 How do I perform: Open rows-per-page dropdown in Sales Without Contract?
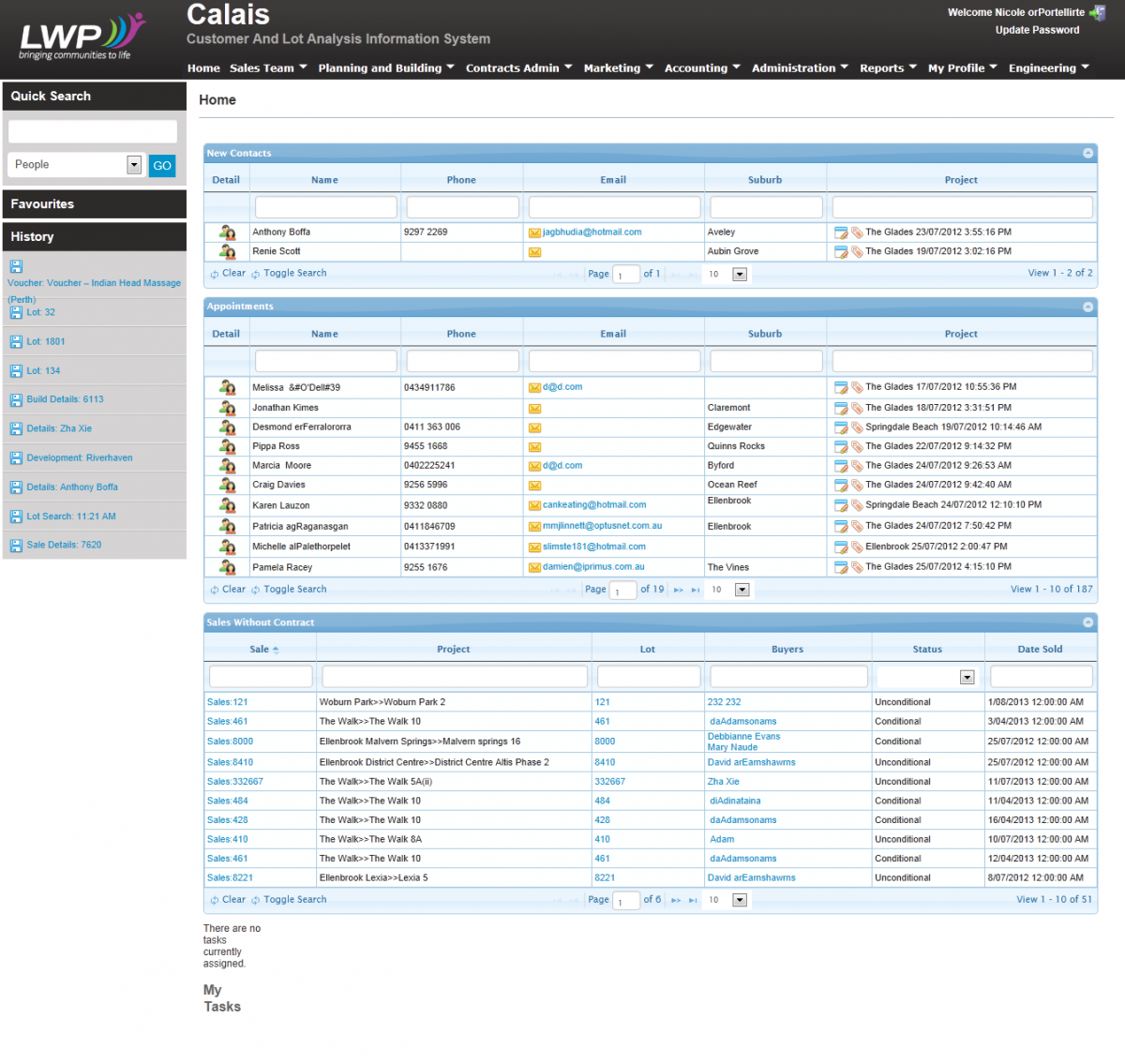[739, 900]
